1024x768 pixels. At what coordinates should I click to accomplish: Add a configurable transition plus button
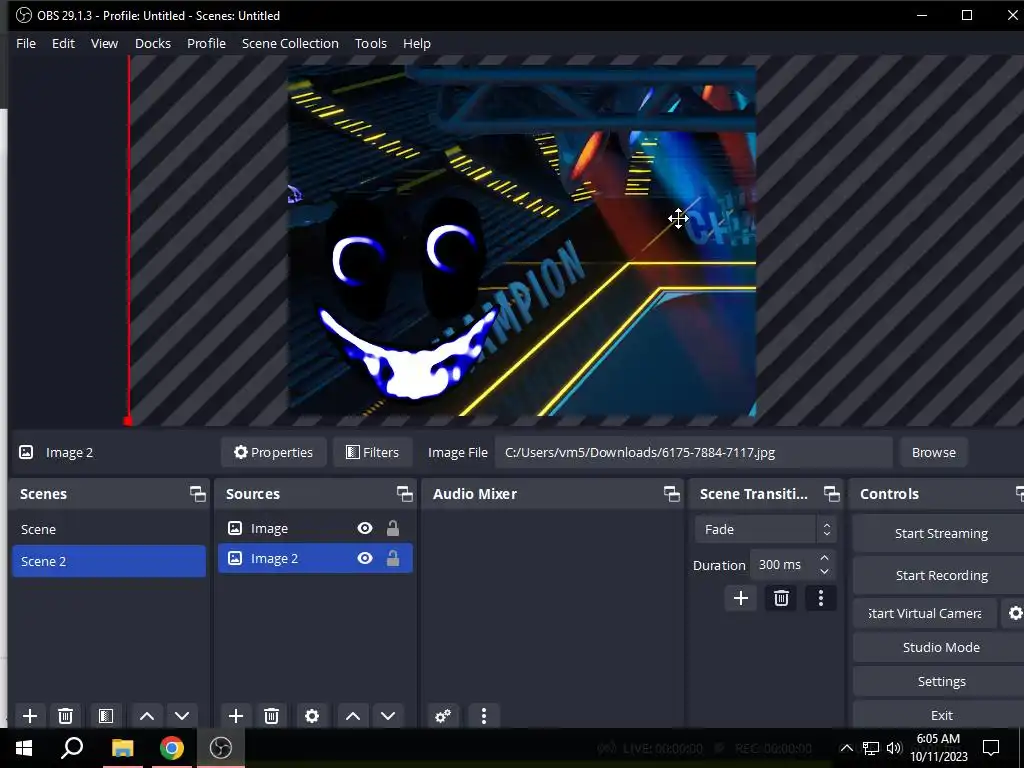[741, 598]
